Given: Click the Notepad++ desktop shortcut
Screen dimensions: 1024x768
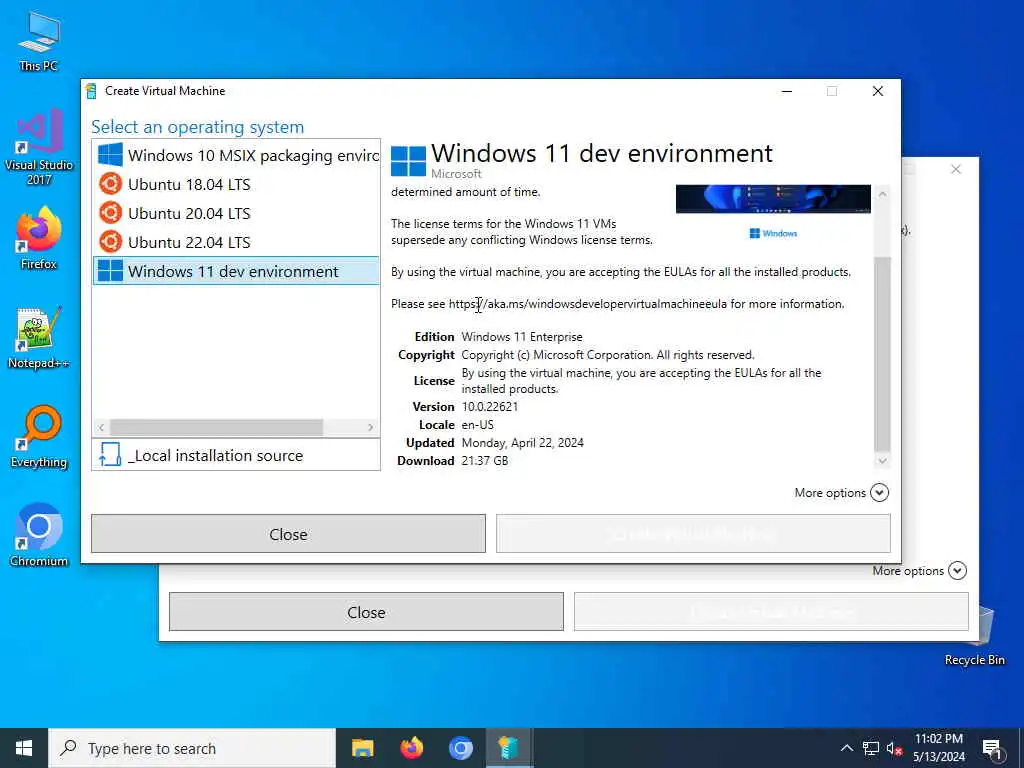Looking at the screenshot, I should click(39, 338).
